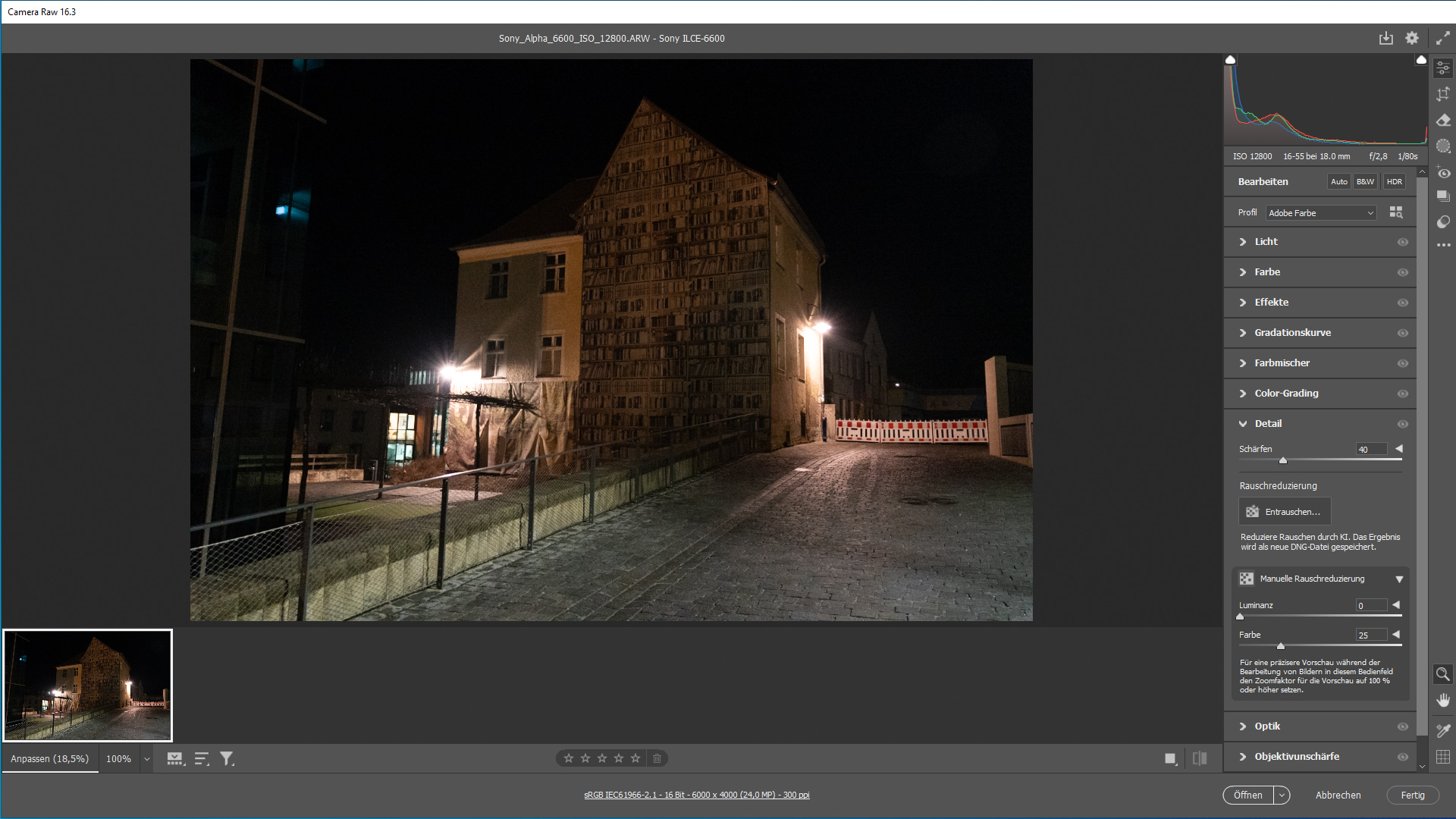
Task: Click the Auto edit button
Action: point(1338,182)
